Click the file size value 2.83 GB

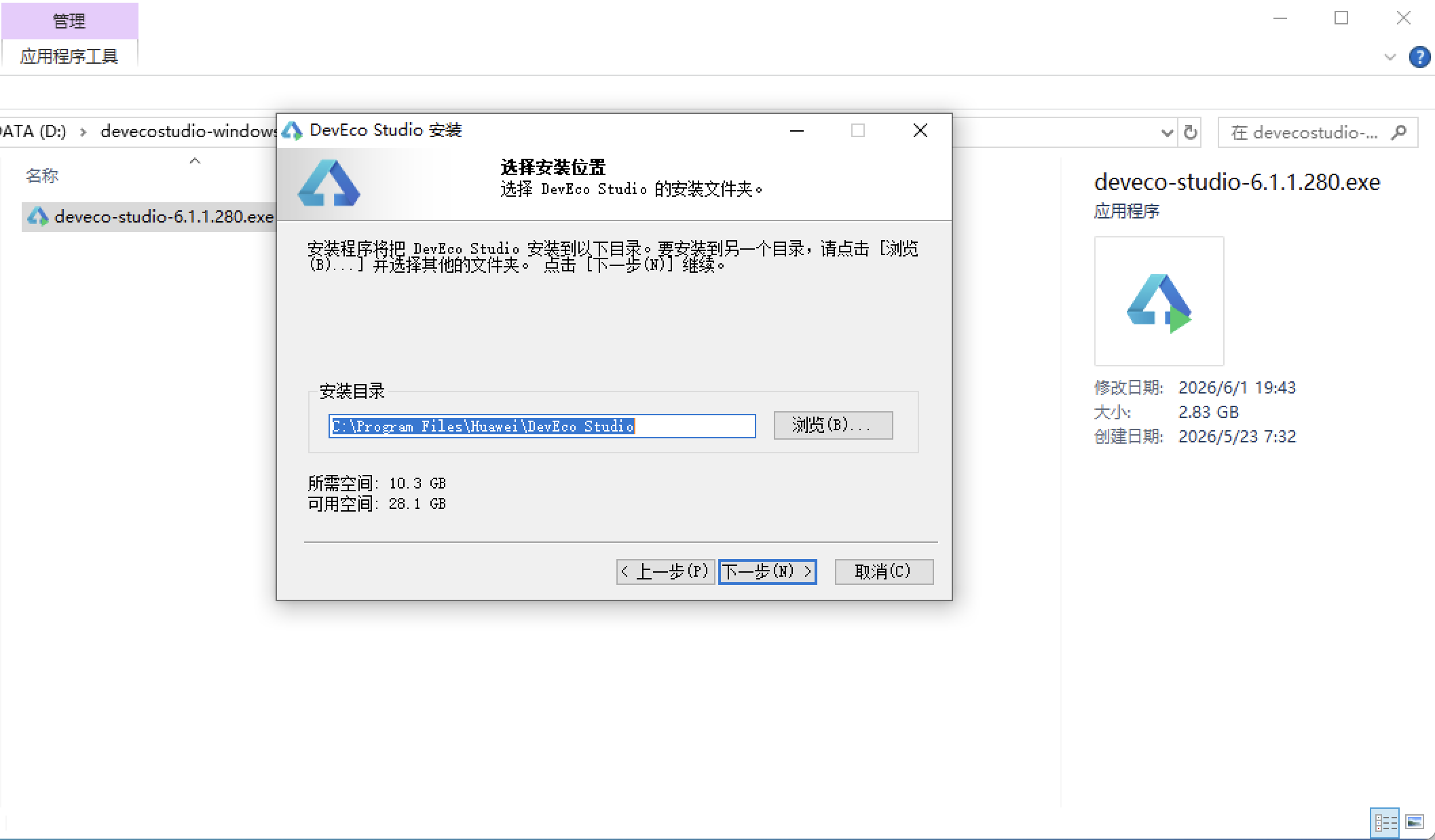pos(1208,412)
